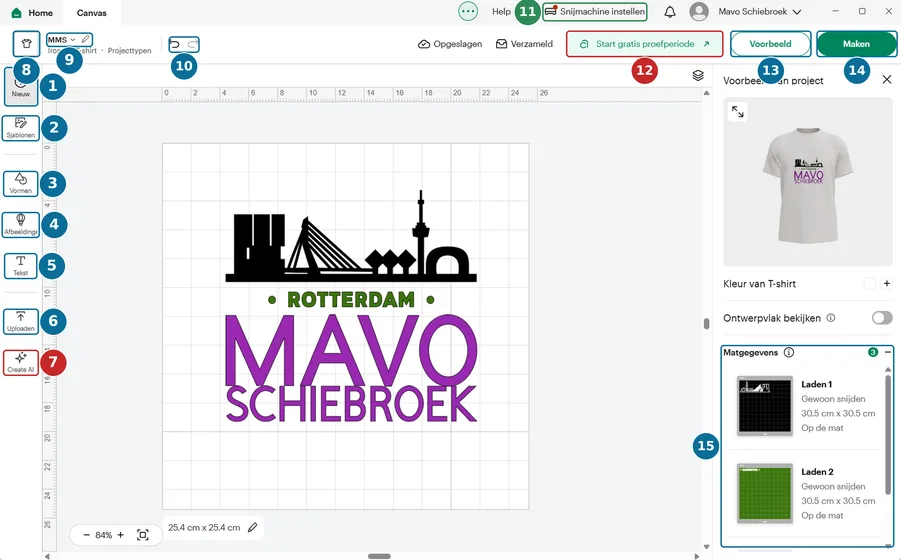This screenshot has width=901, height=560.
Task: Click the canvas horizontal scrollbar thumb
Action: coord(379,556)
